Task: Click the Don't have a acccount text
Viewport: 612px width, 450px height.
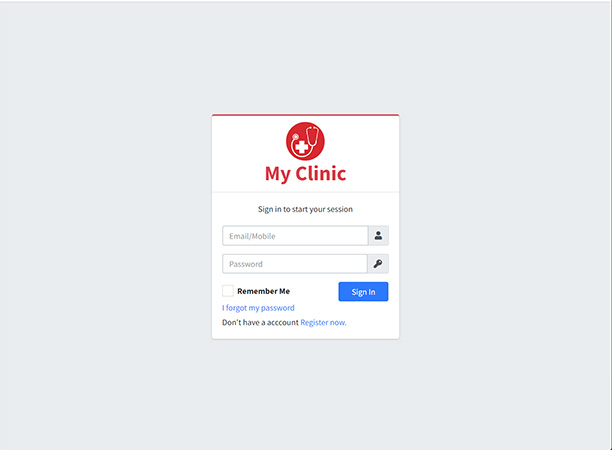Action: point(260,322)
